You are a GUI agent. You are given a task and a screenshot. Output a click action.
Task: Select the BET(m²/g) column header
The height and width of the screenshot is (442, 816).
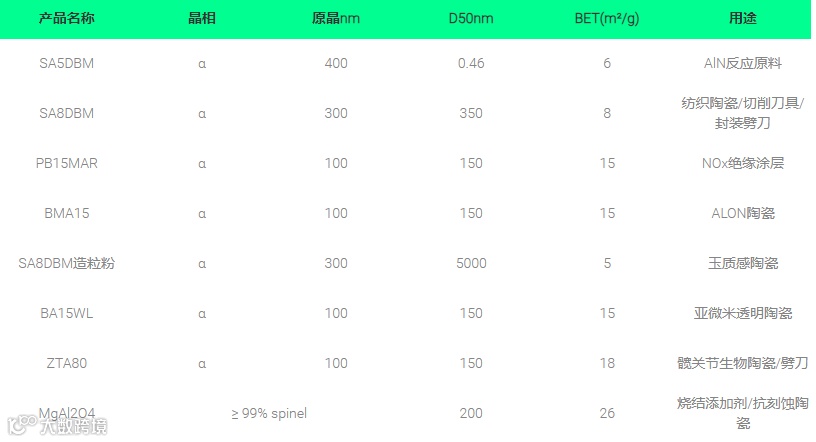click(x=607, y=18)
